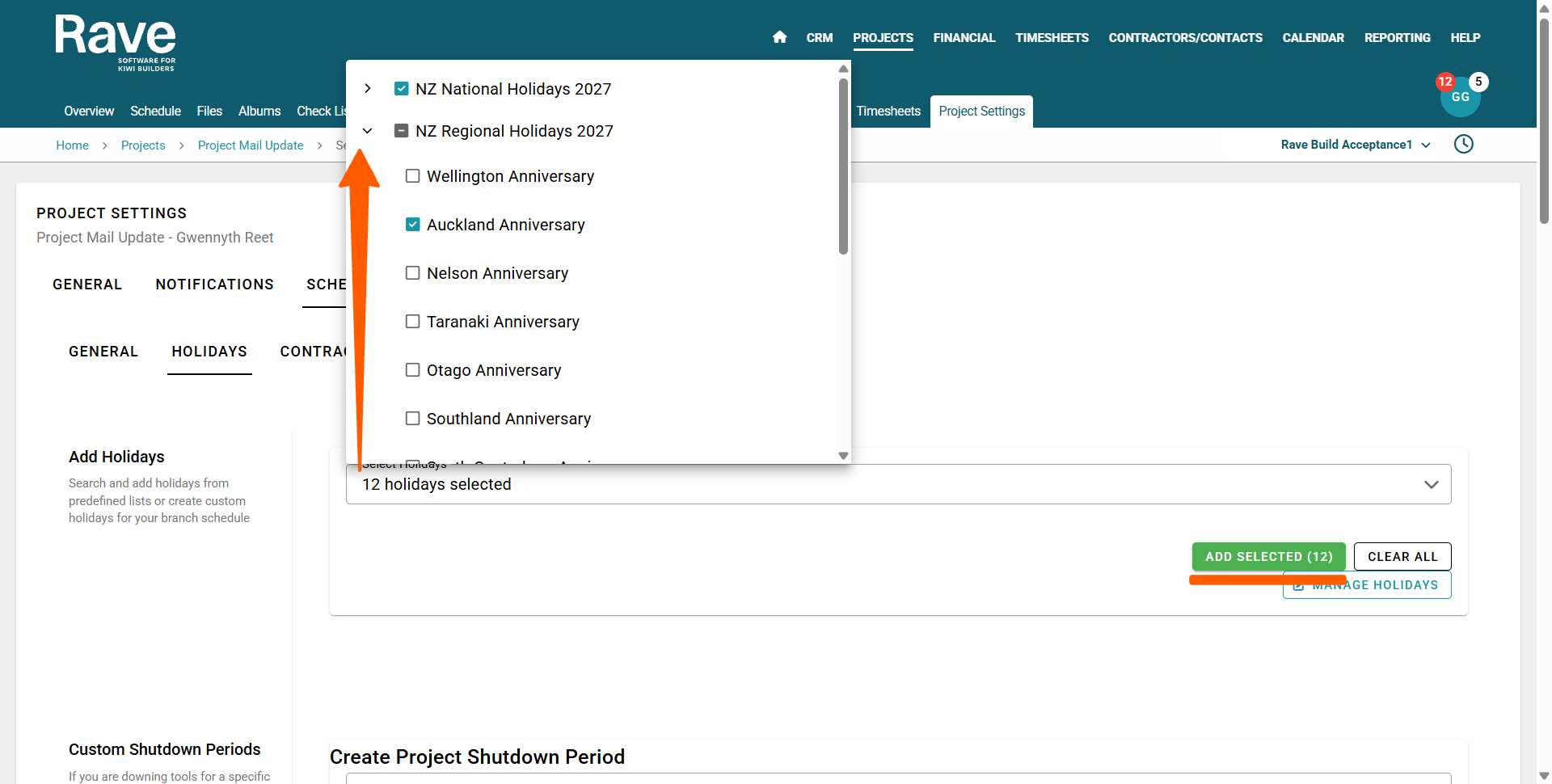
Task: Click the holiday list scroll-down arrow
Action: pyautogui.click(x=843, y=456)
